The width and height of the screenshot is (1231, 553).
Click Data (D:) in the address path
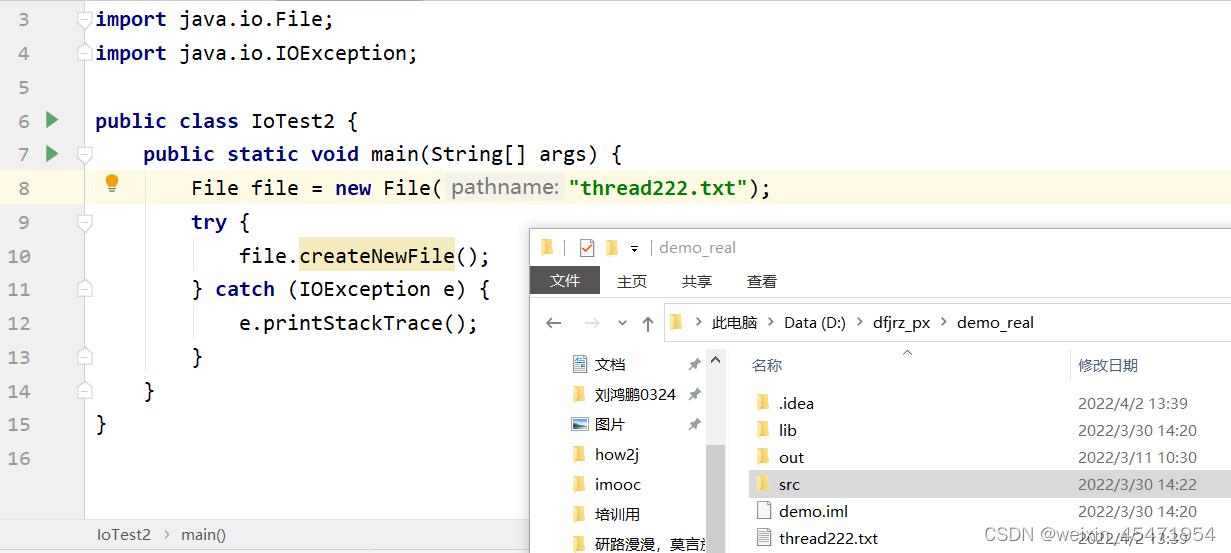coord(815,323)
